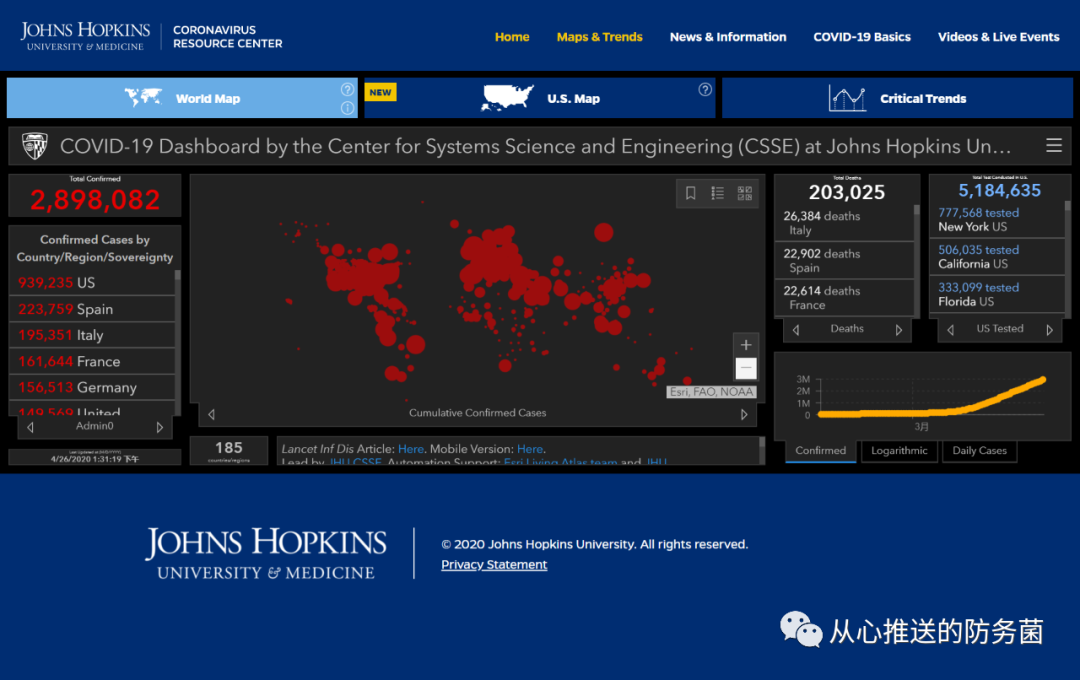Select New York 777,568 tested entry

(x=997, y=220)
